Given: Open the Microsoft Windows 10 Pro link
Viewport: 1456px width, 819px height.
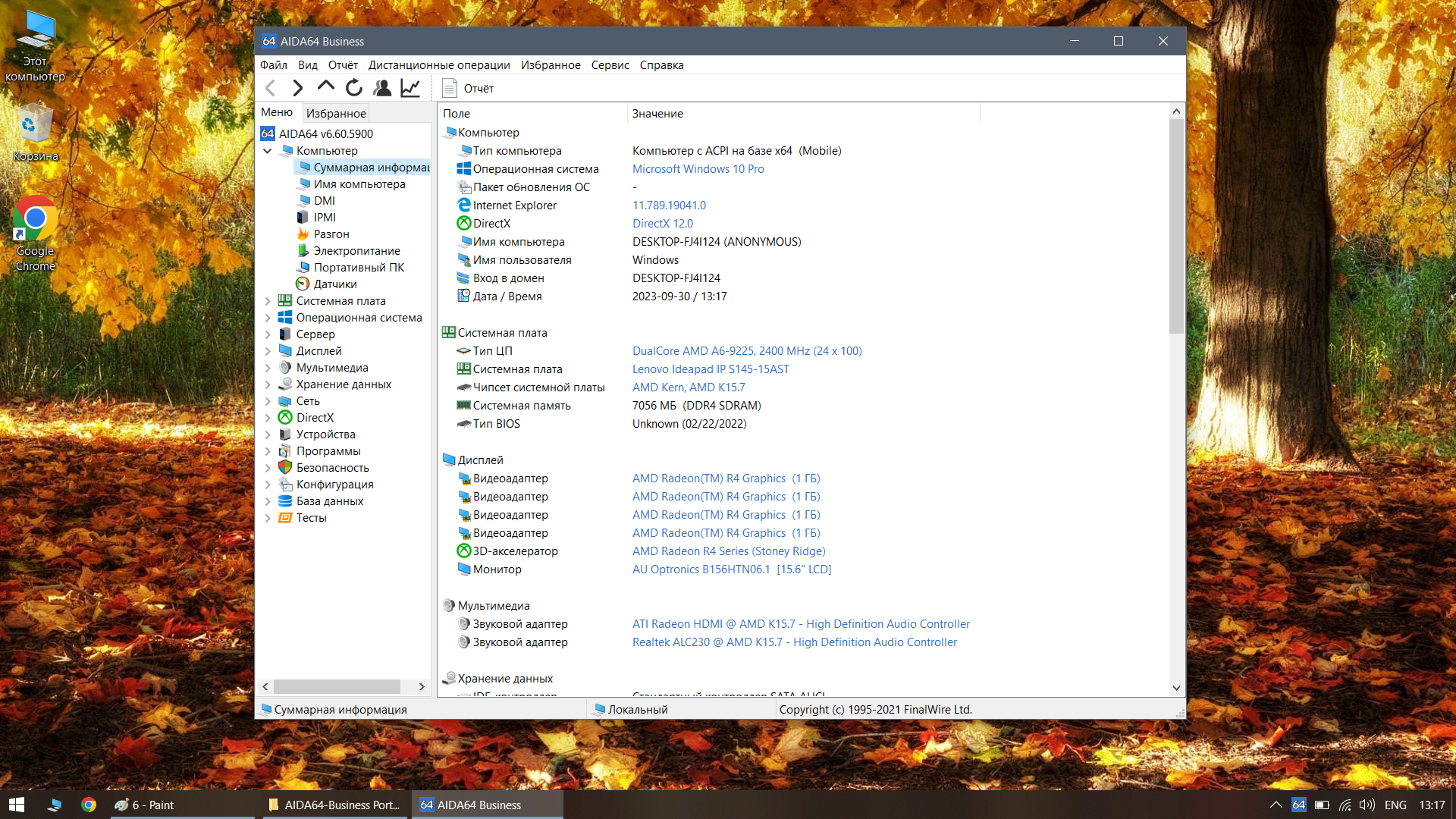Looking at the screenshot, I should pos(698,169).
